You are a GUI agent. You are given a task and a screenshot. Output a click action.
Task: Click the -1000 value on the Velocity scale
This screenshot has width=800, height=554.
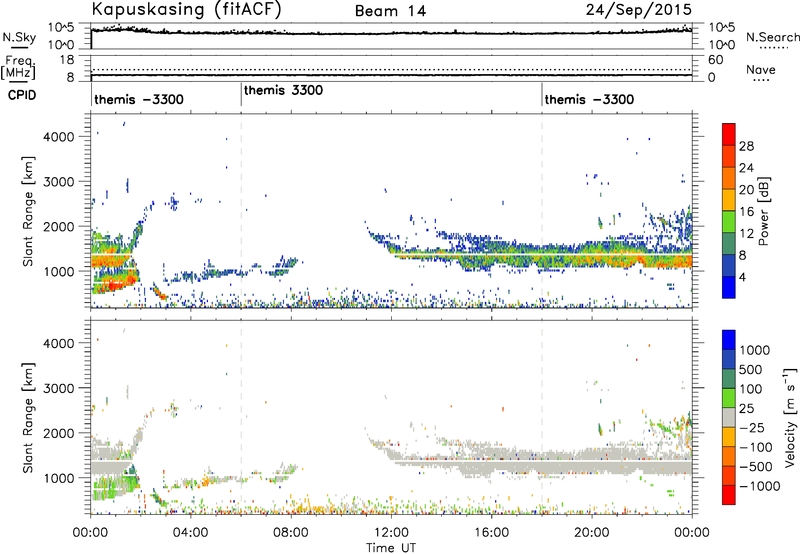pos(759,486)
